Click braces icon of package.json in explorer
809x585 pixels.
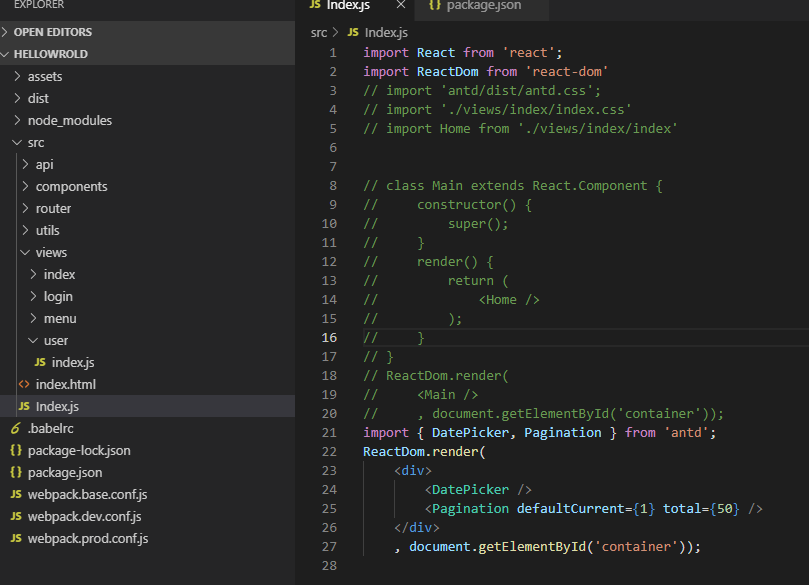pos(16,473)
